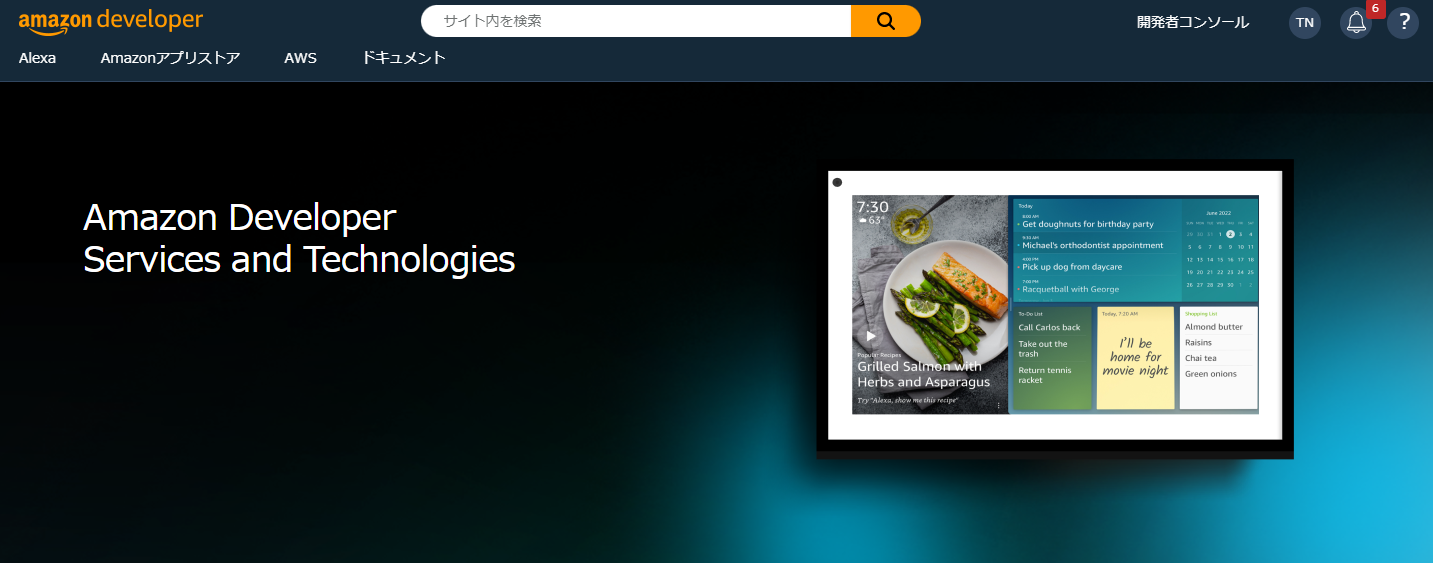
Task: Expand the AWS navigation menu
Action: pyautogui.click(x=300, y=58)
